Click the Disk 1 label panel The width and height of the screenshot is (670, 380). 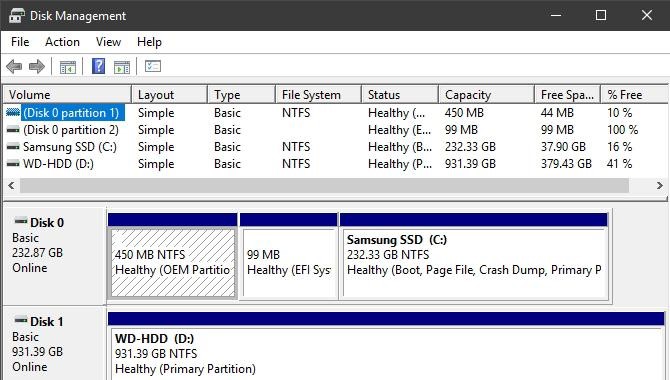pyautogui.click(x=54, y=343)
